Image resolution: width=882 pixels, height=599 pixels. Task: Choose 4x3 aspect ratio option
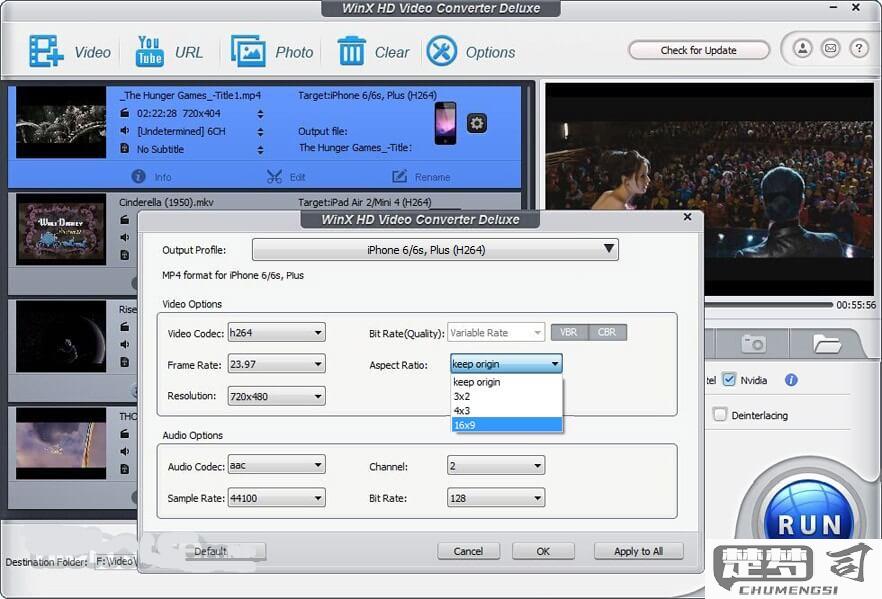[x=507, y=411]
